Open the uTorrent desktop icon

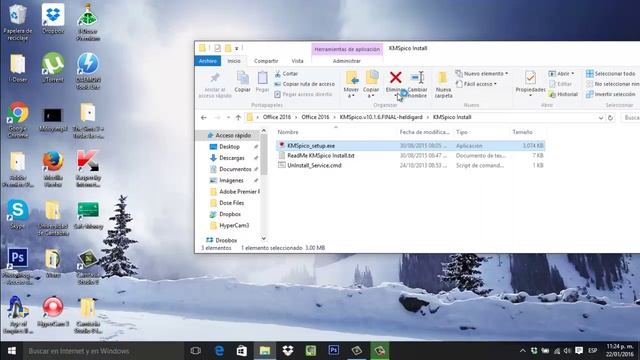53,67
